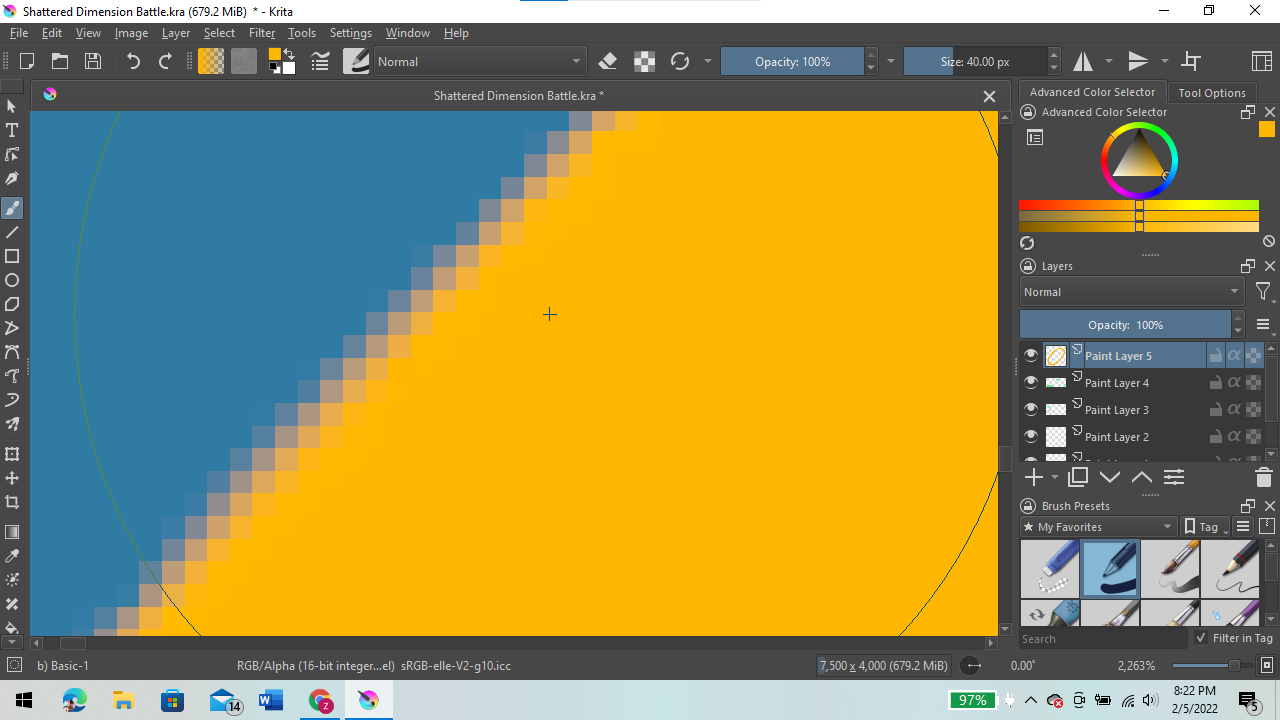This screenshot has width=1280, height=720.
Task: Adjust the brush Size slider
Action: [975, 61]
